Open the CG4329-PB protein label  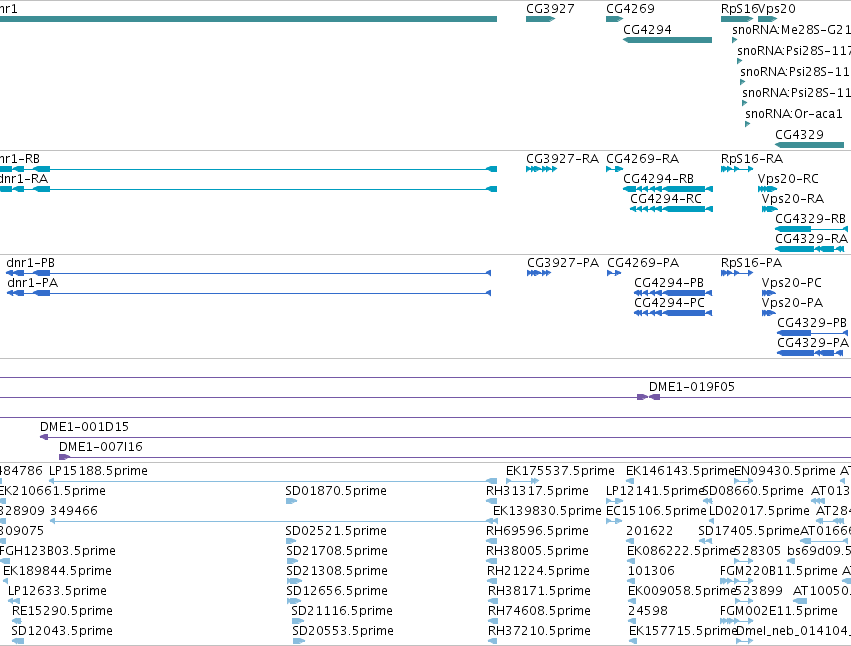tap(812, 323)
